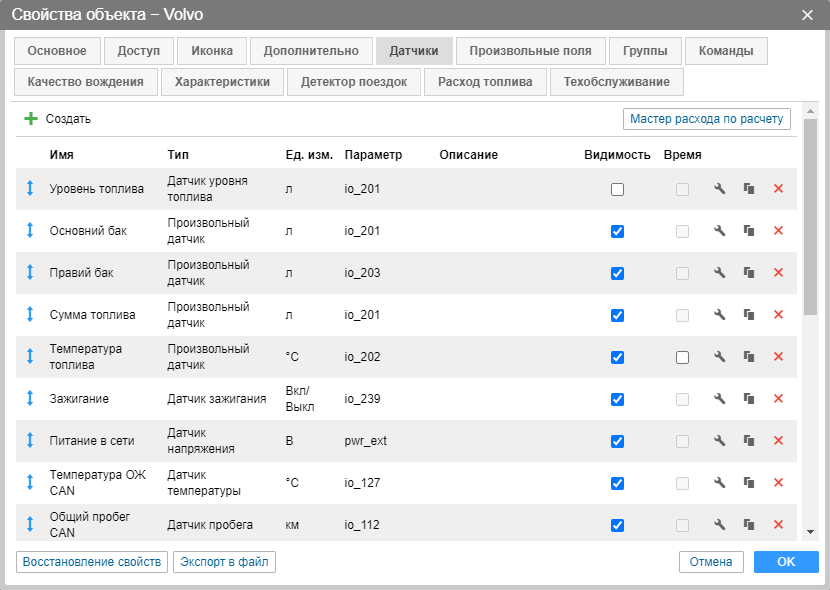
Task: Open the Техобслуживание tab
Action: pos(610,82)
